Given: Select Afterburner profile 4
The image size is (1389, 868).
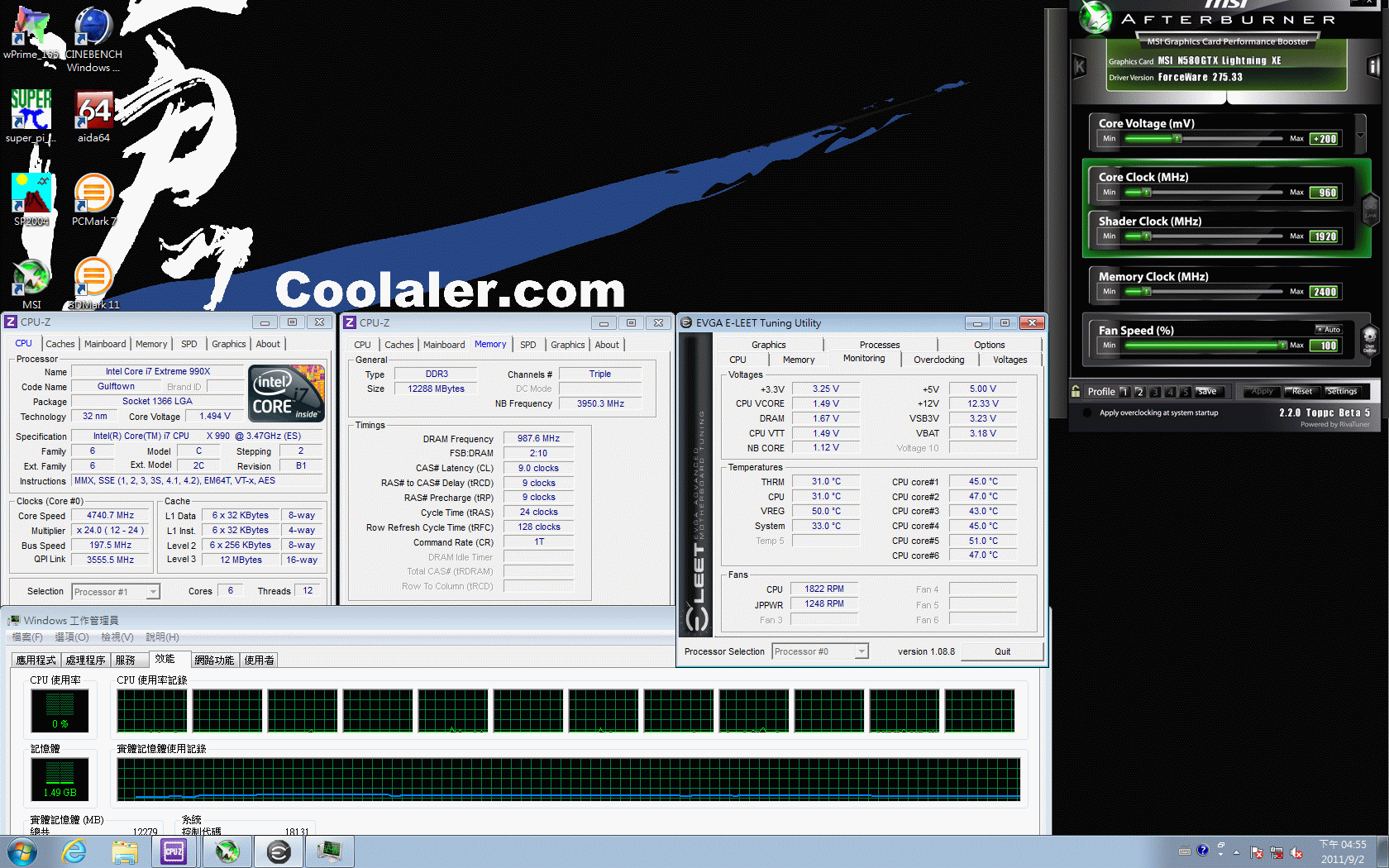Looking at the screenshot, I should point(1170,391).
